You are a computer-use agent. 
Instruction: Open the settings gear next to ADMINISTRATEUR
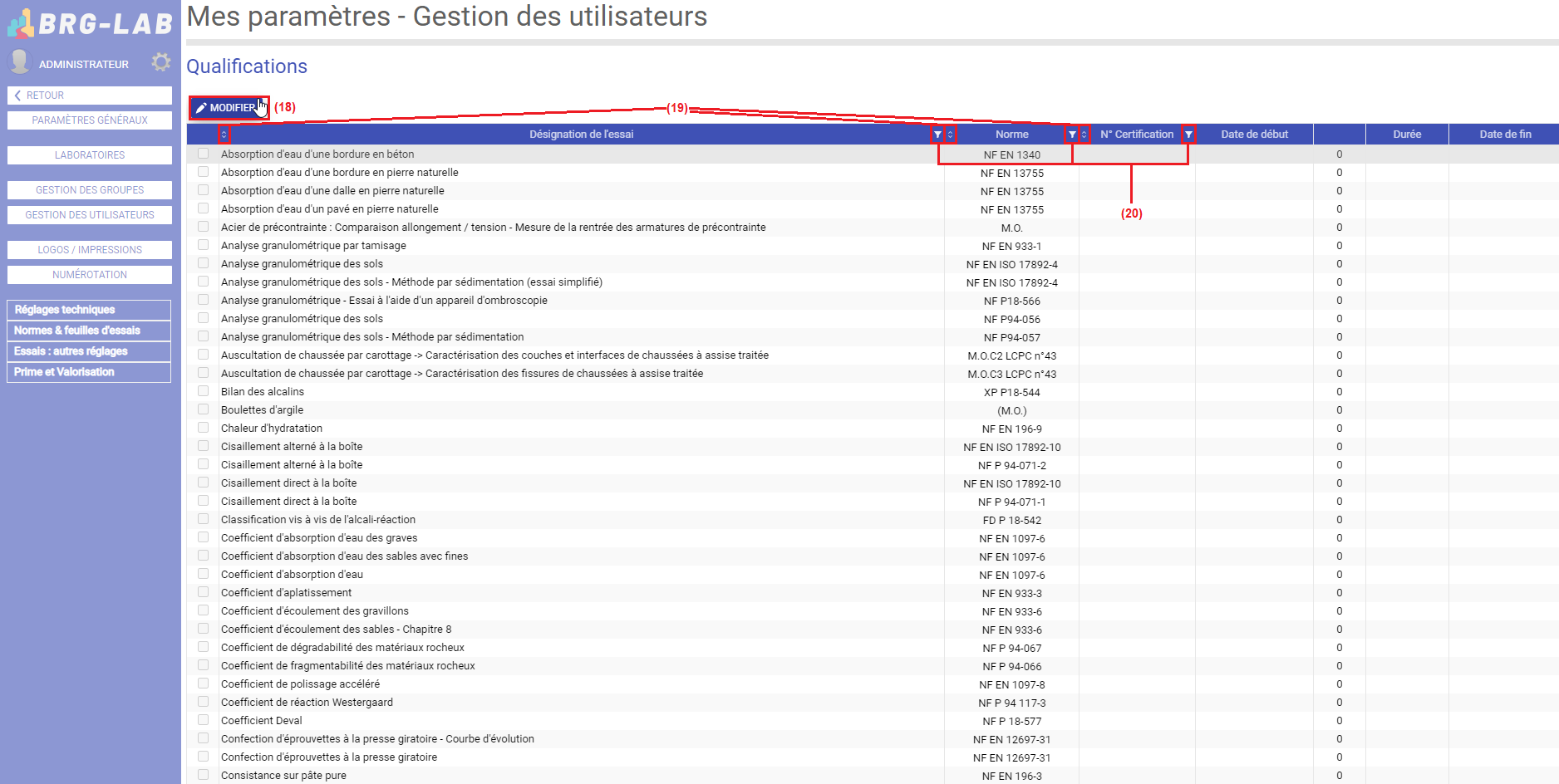161,62
